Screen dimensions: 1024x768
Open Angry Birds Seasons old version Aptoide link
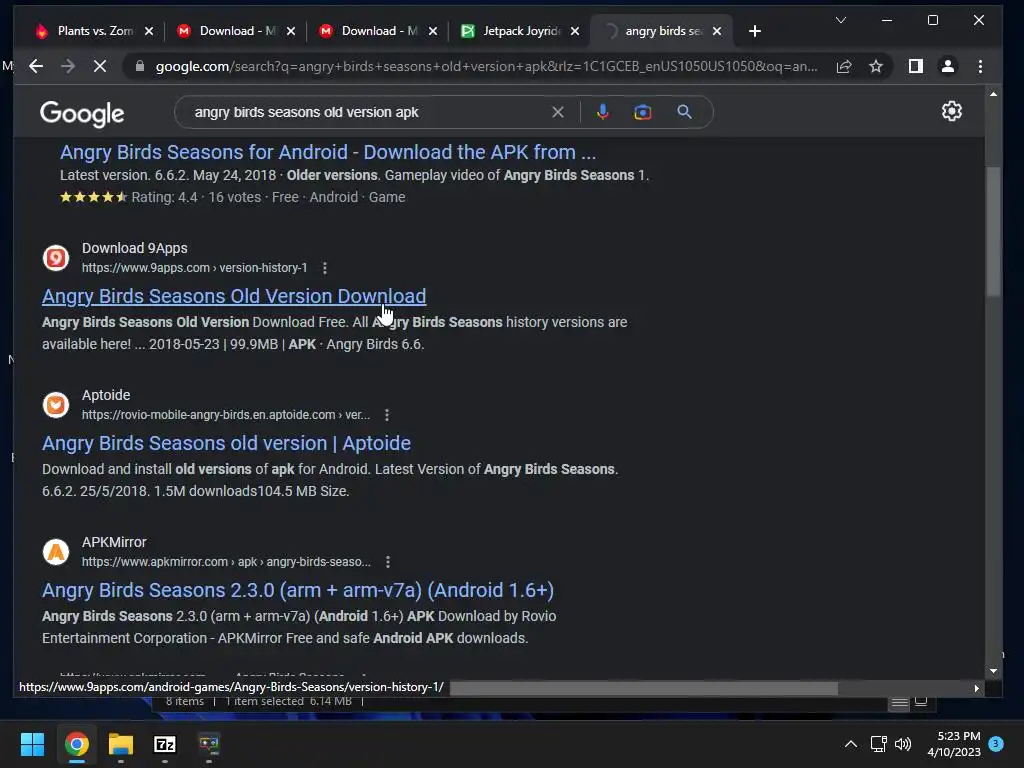click(x=227, y=443)
